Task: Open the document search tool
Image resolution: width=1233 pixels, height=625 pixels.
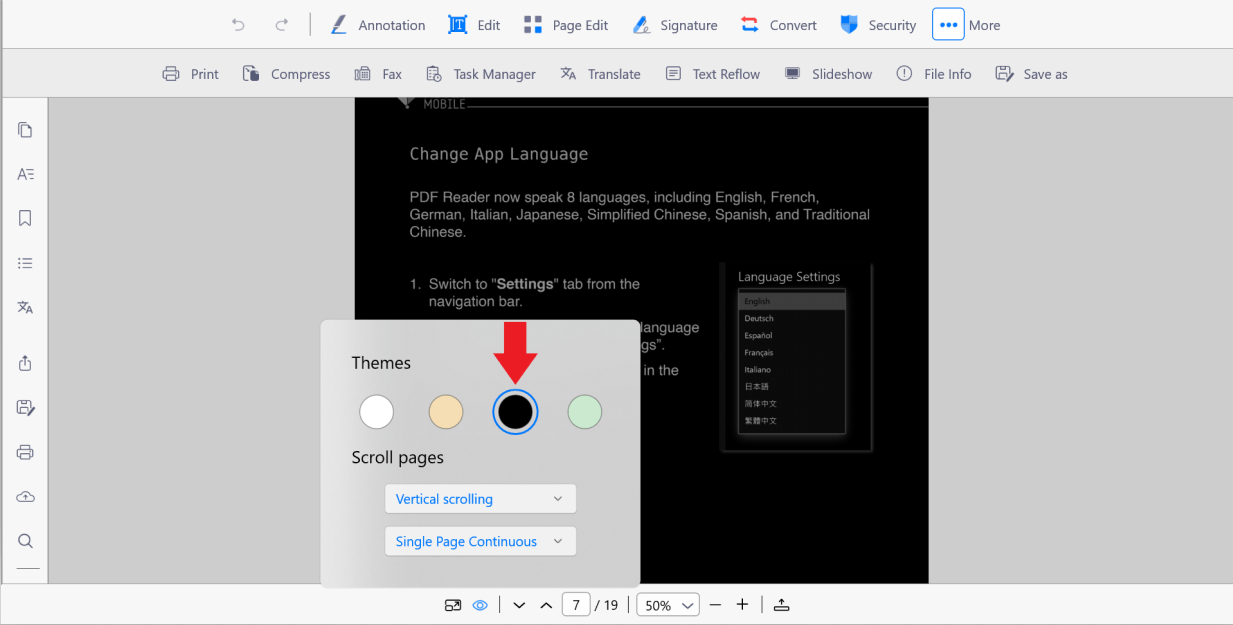Action: (25, 541)
